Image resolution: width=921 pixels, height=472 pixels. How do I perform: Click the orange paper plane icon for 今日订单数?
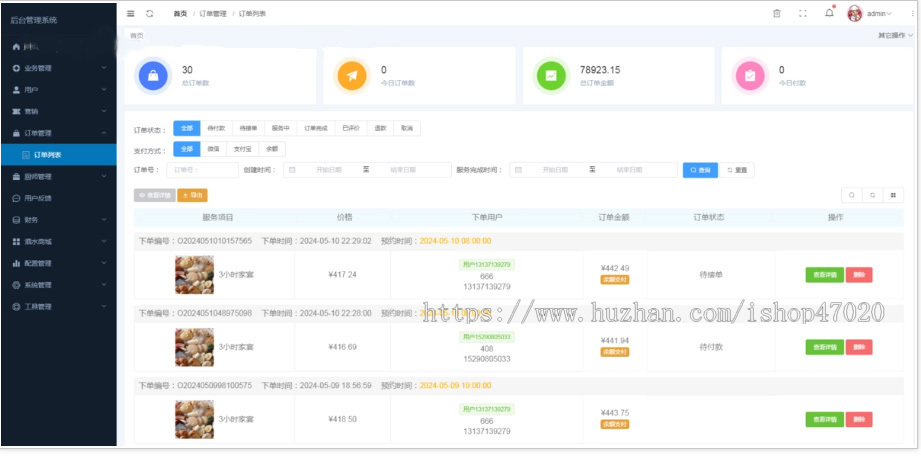pos(352,76)
